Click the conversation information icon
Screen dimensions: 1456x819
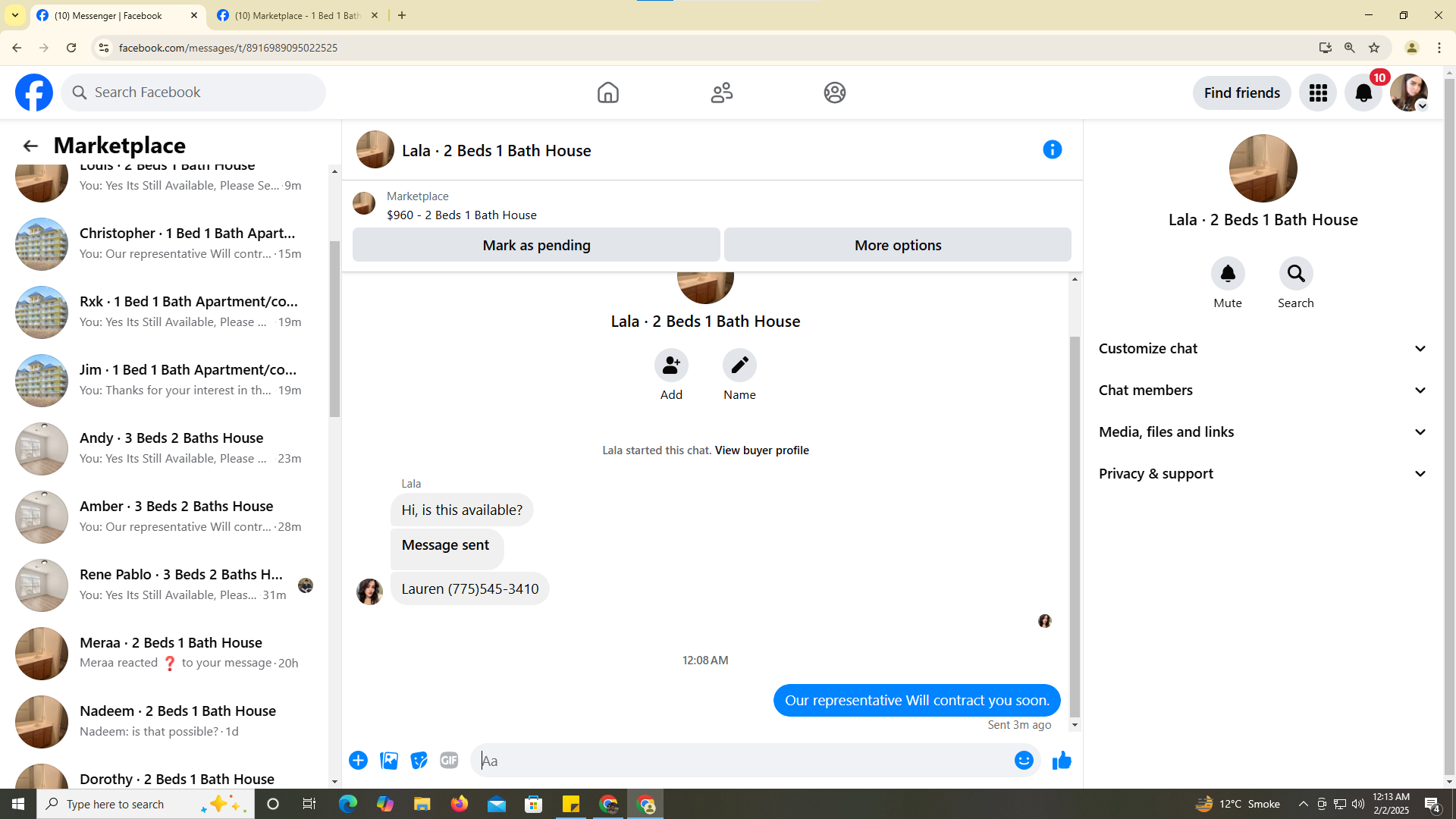tap(1052, 149)
